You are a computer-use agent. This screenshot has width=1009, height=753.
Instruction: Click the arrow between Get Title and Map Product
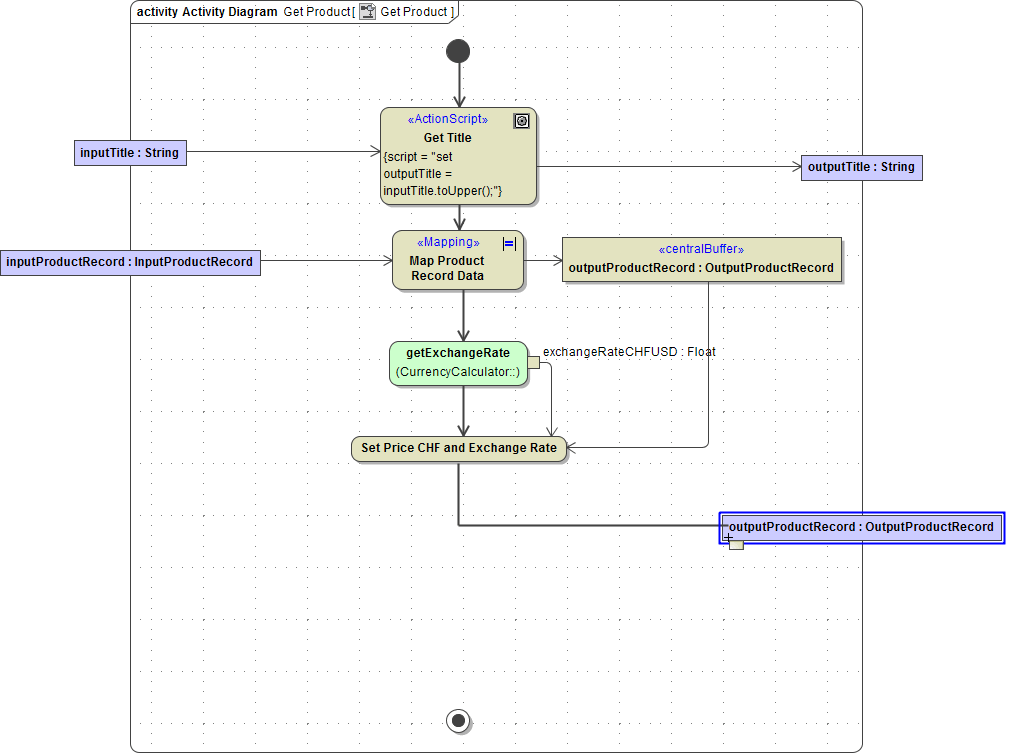point(458,220)
